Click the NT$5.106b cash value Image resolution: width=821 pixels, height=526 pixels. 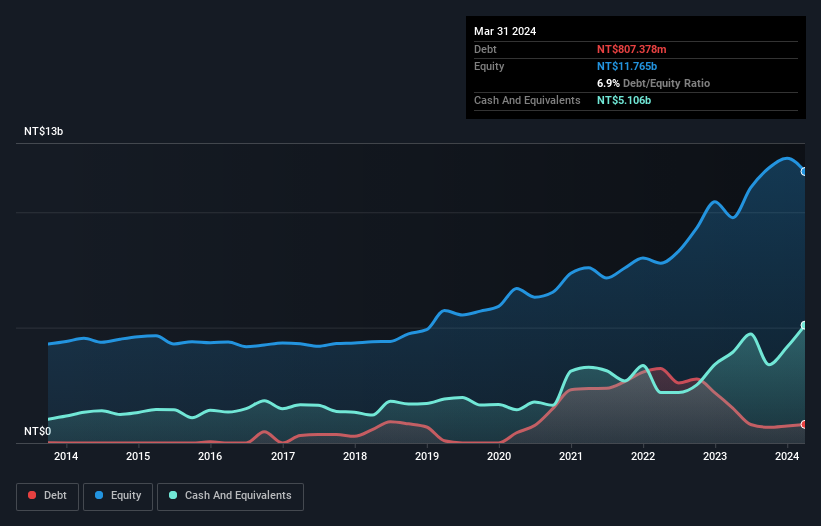(x=624, y=100)
